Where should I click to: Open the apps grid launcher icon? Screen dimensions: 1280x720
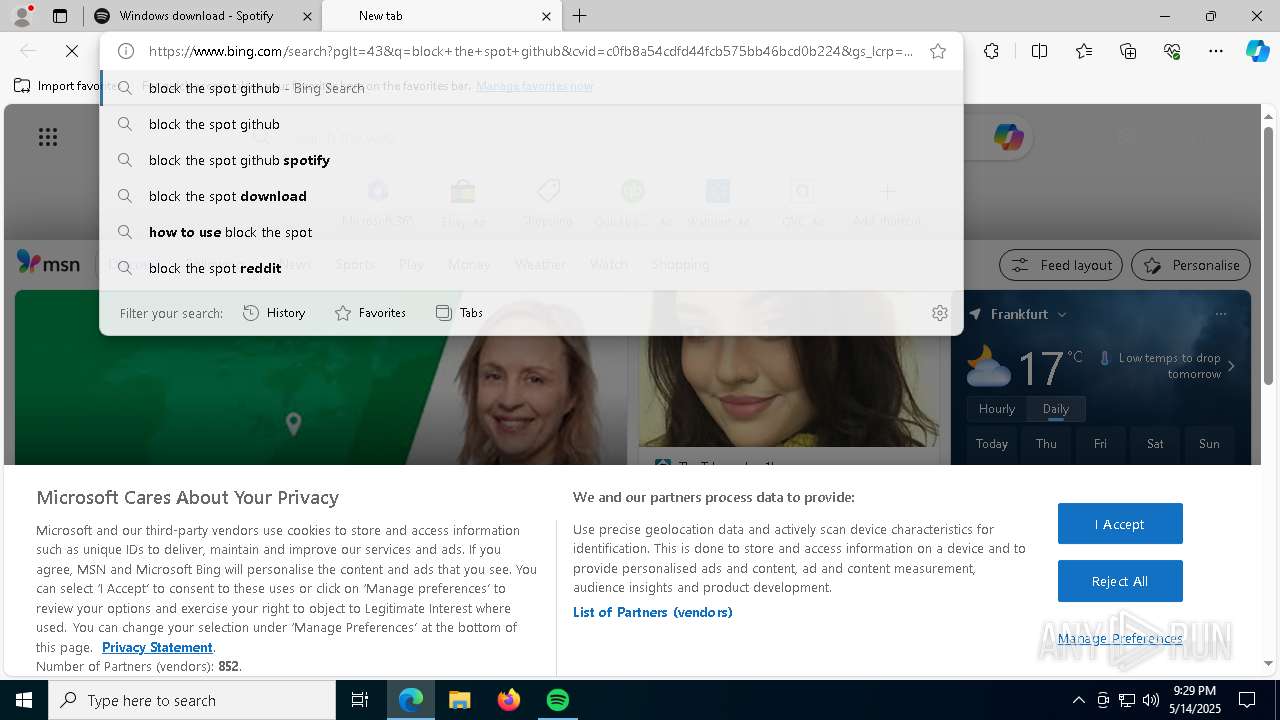click(x=47, y=137)
